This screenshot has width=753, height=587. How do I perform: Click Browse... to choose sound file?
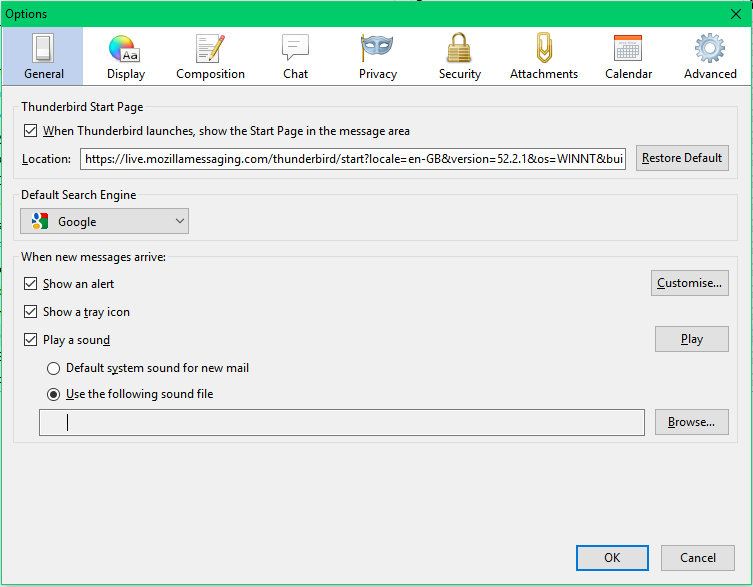point(692,422)
